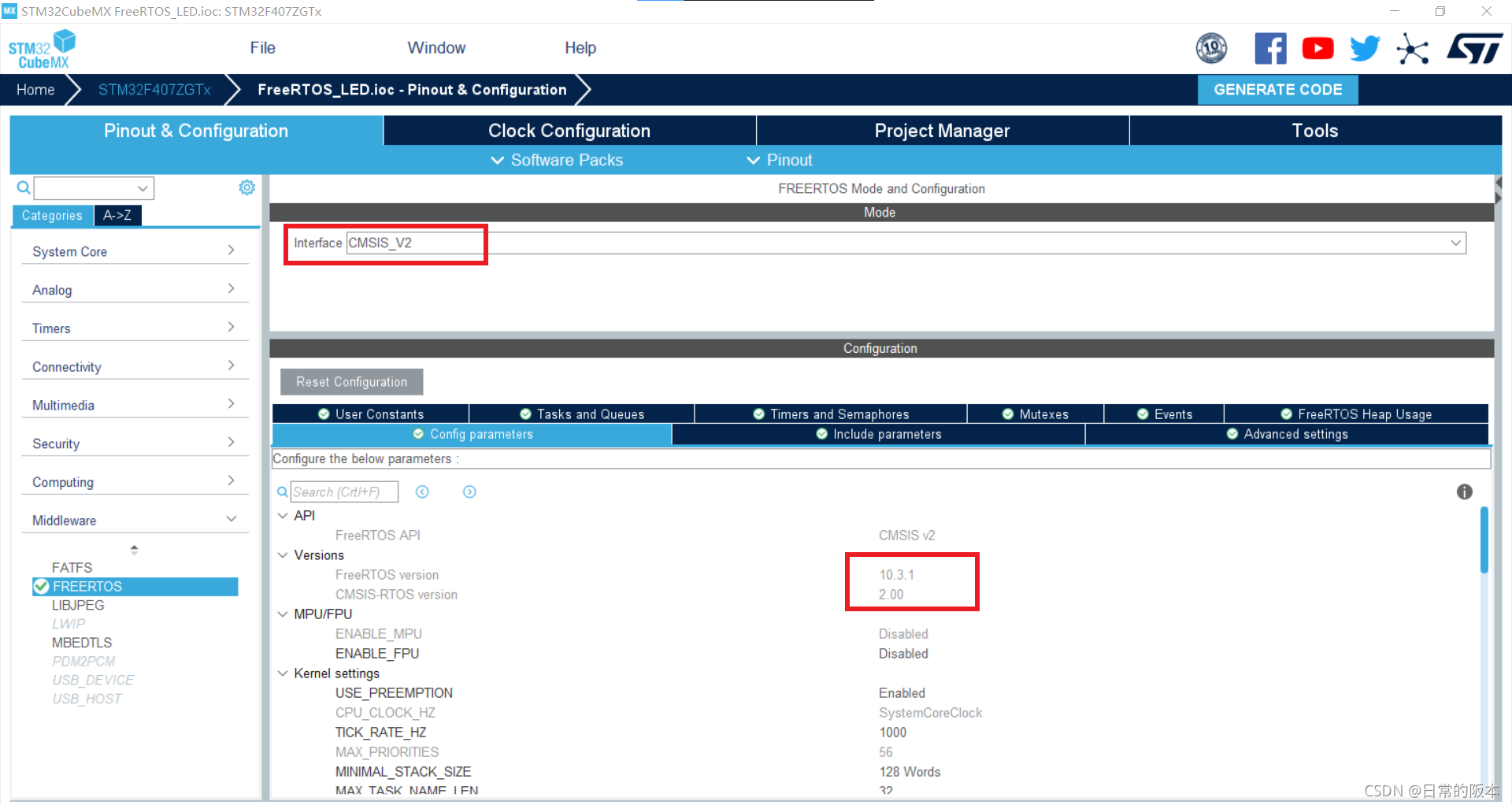Open the category search combo box
Viewport: 1512px width, 805px height.
[x=94, y=188]
